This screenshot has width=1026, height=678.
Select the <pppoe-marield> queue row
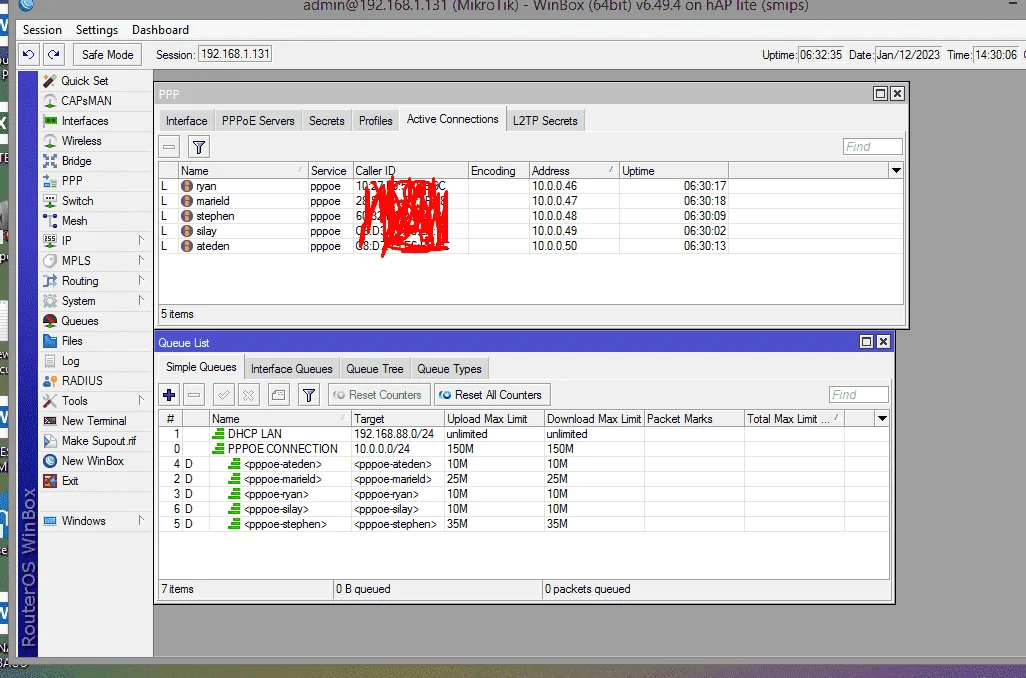tap(523, 479)
